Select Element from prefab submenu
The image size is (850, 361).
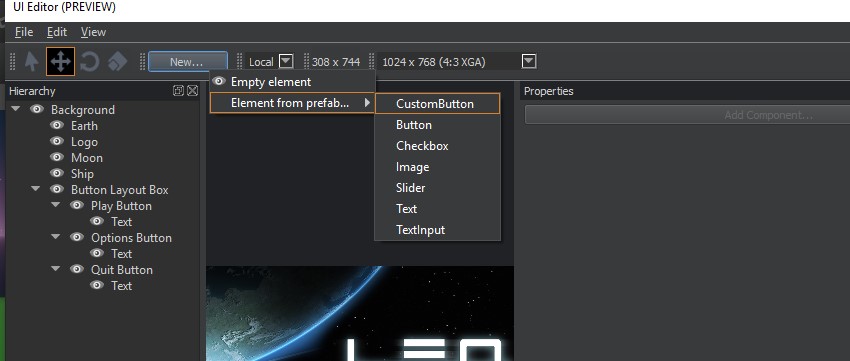click(292, 103)
